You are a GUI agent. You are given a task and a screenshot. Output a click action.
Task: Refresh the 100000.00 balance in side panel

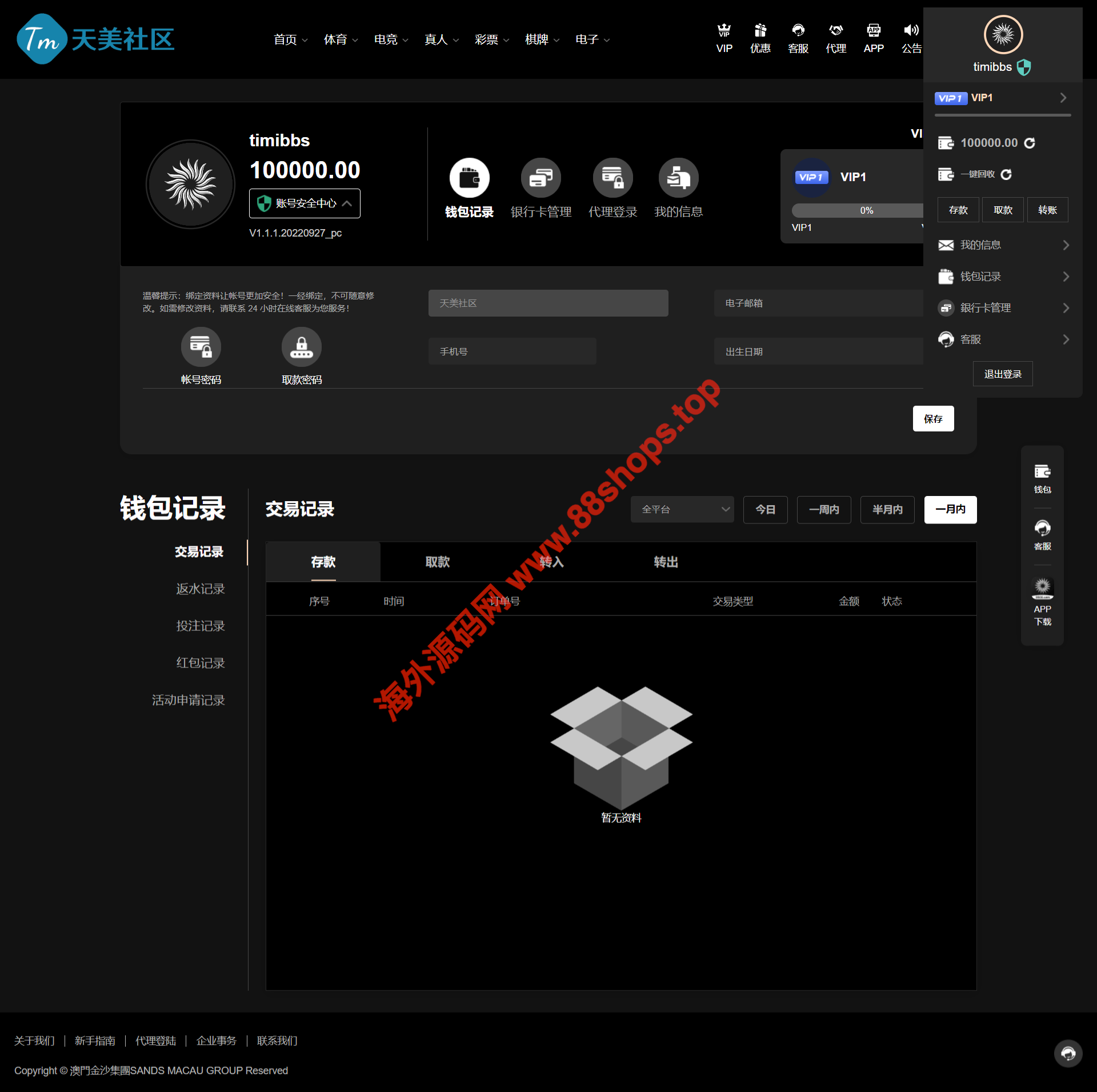click(1030, 143)
